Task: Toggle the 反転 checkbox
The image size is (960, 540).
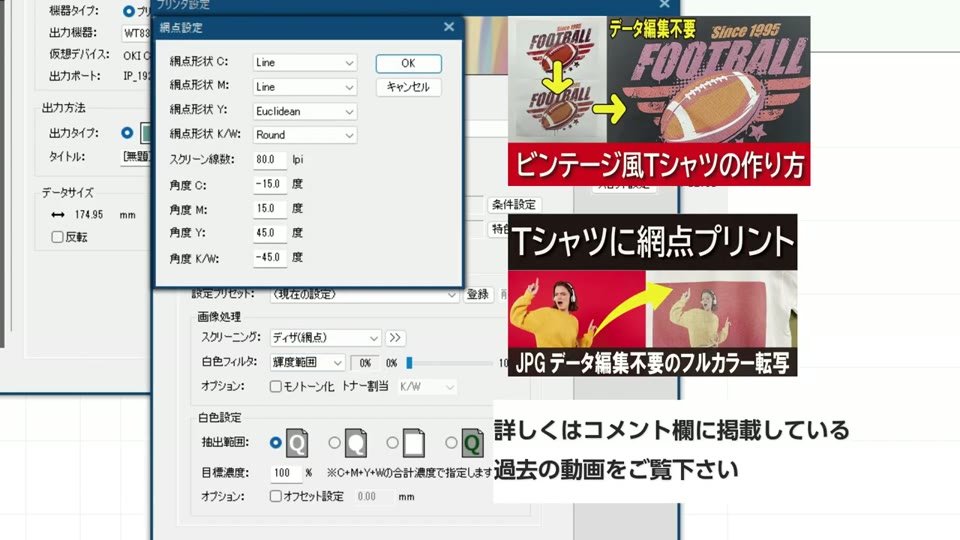Action: point(58,237)
